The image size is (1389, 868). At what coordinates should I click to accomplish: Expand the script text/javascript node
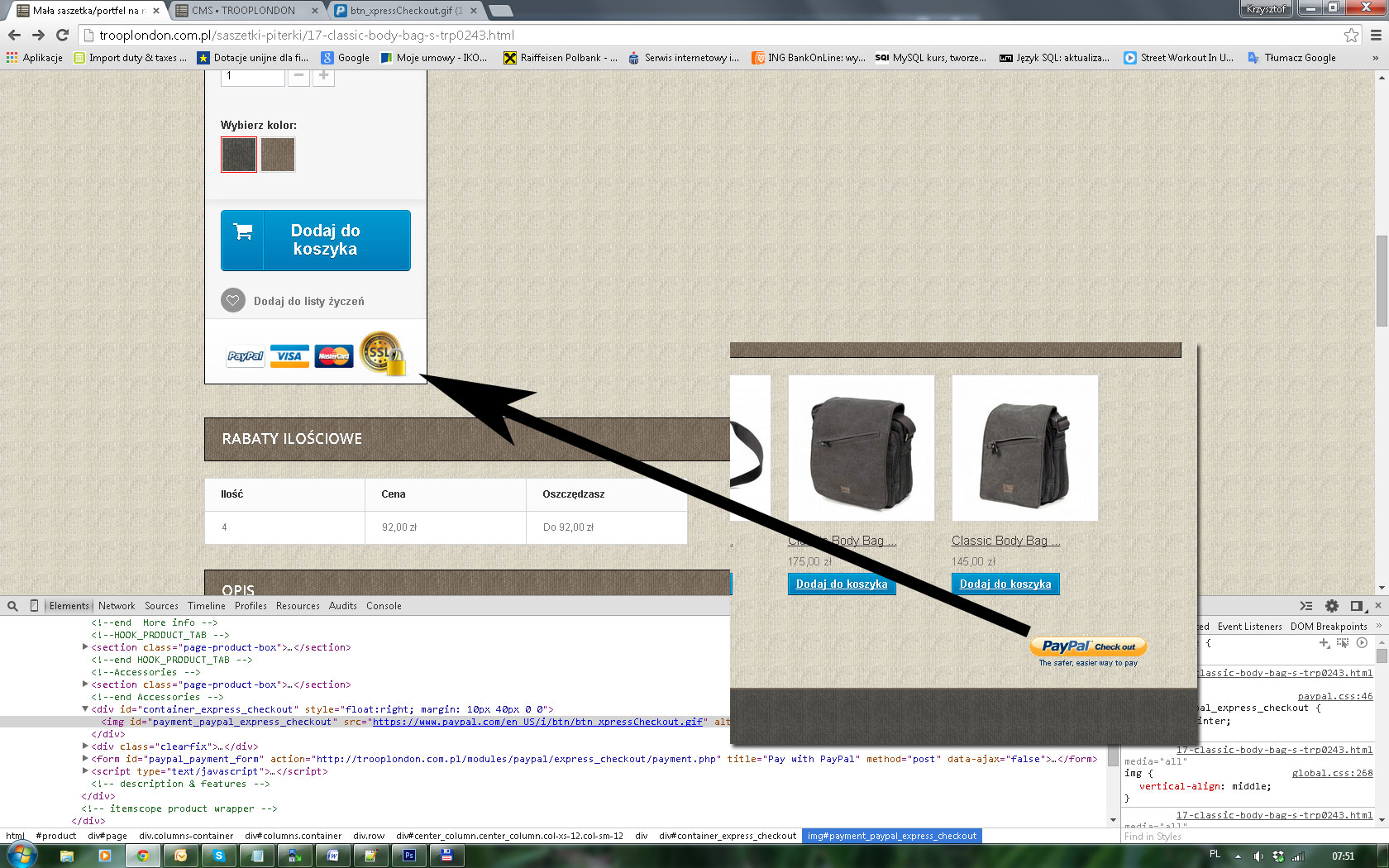[x=85, y=771]
